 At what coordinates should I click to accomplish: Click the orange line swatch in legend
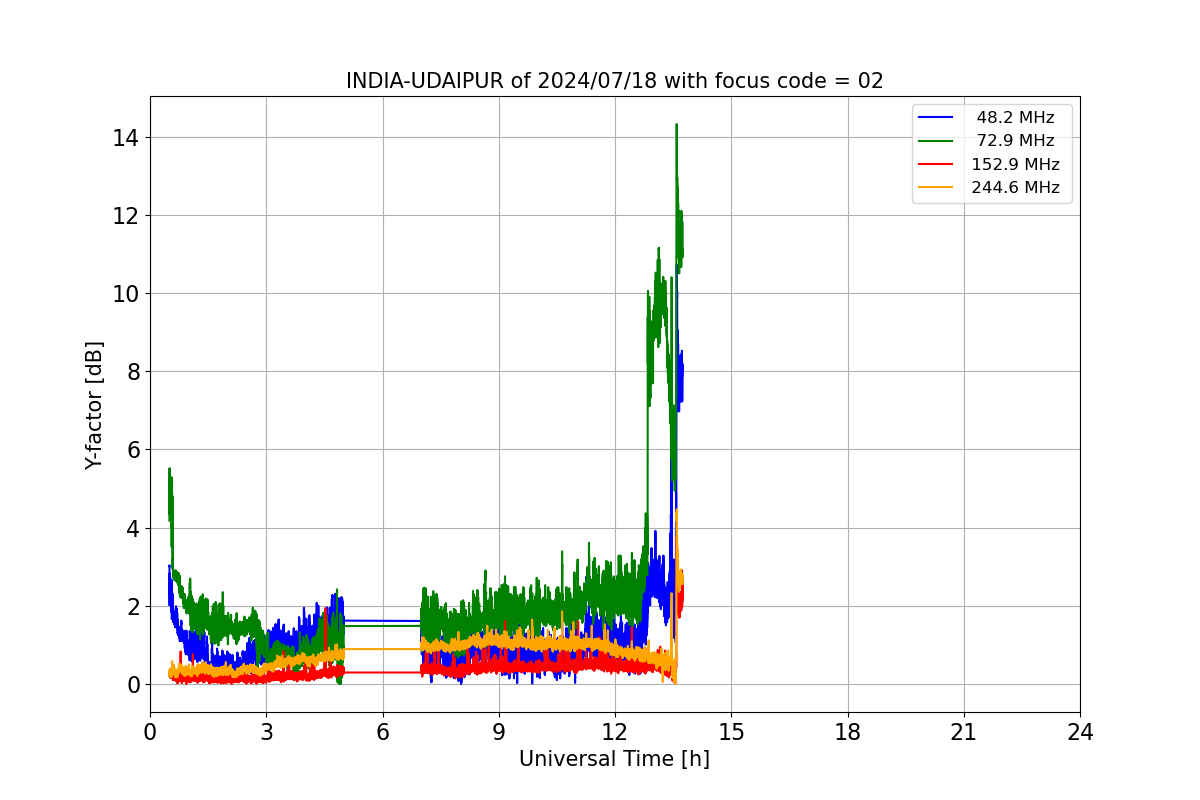tap(936, 188)
